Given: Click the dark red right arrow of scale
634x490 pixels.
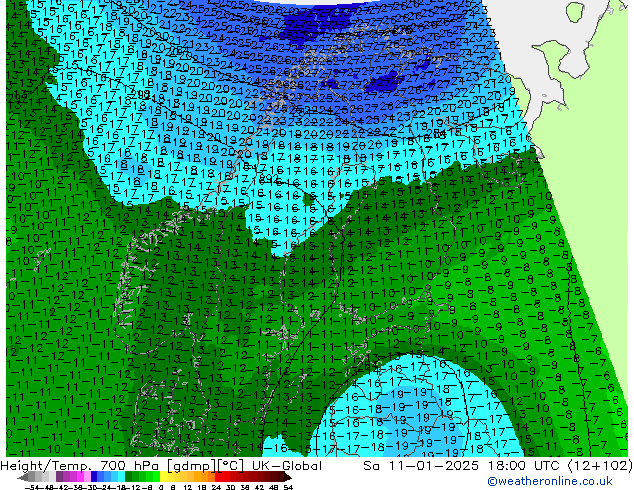Looking at the screenshot, I should [x=287, y=477].
